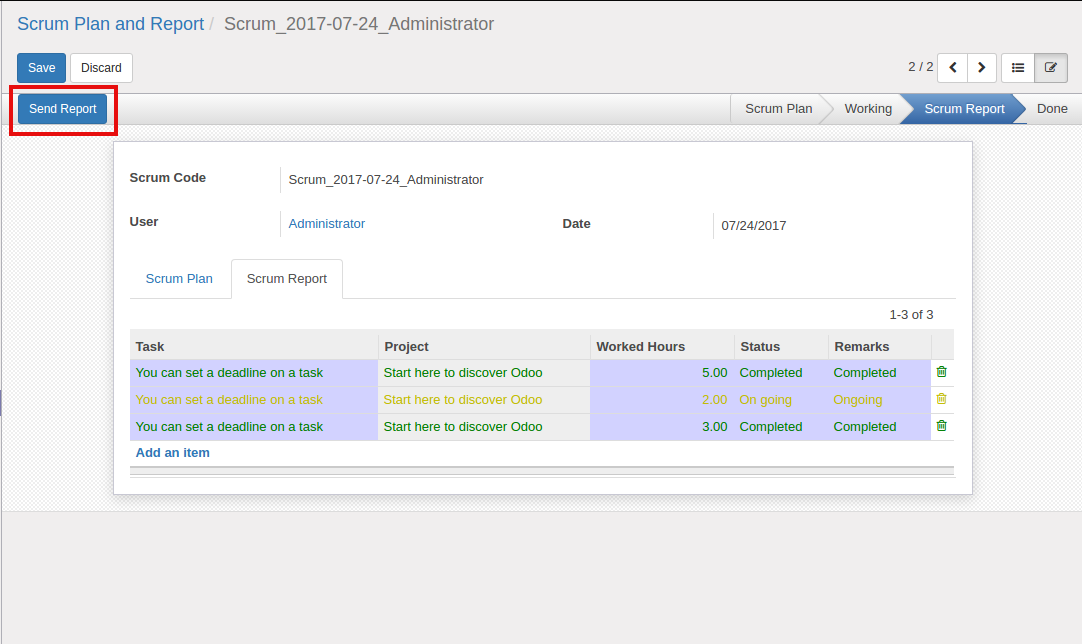The height and width of the screenshot is (644, 1082).
Task: Delete the Ongoing row trash icon
Action: pos(941,399)
